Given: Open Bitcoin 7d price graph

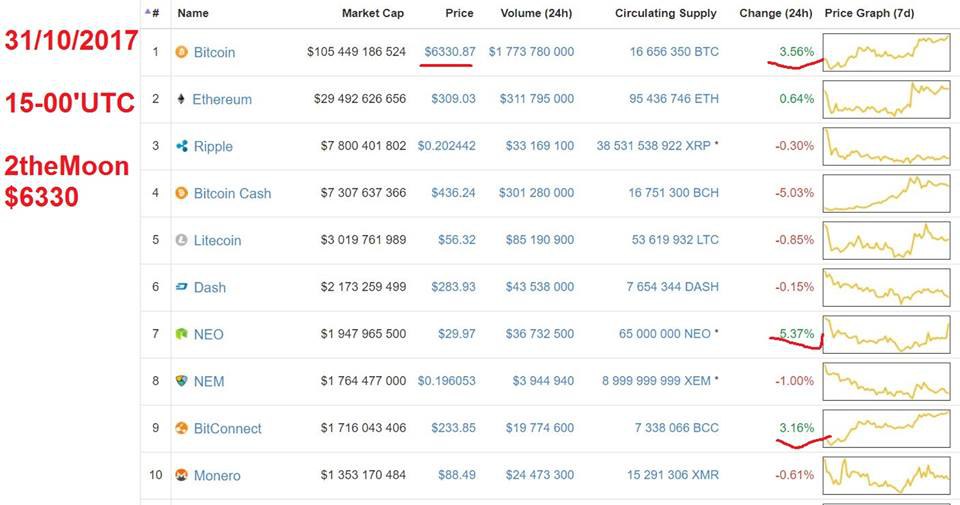Looking at the screenshot, I should coord(887,52).
